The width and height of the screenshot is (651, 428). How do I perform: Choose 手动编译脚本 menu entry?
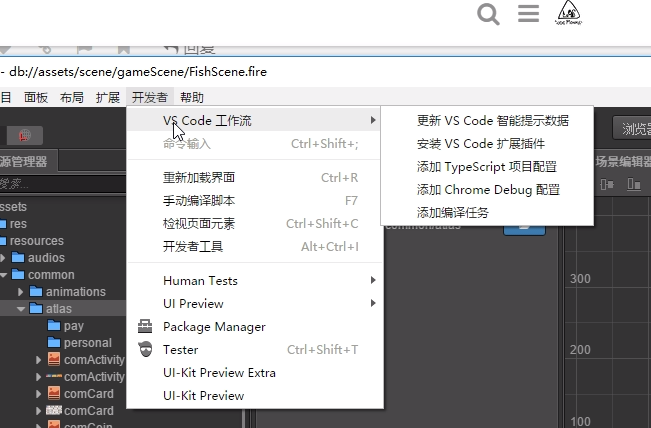click(255, 201)
